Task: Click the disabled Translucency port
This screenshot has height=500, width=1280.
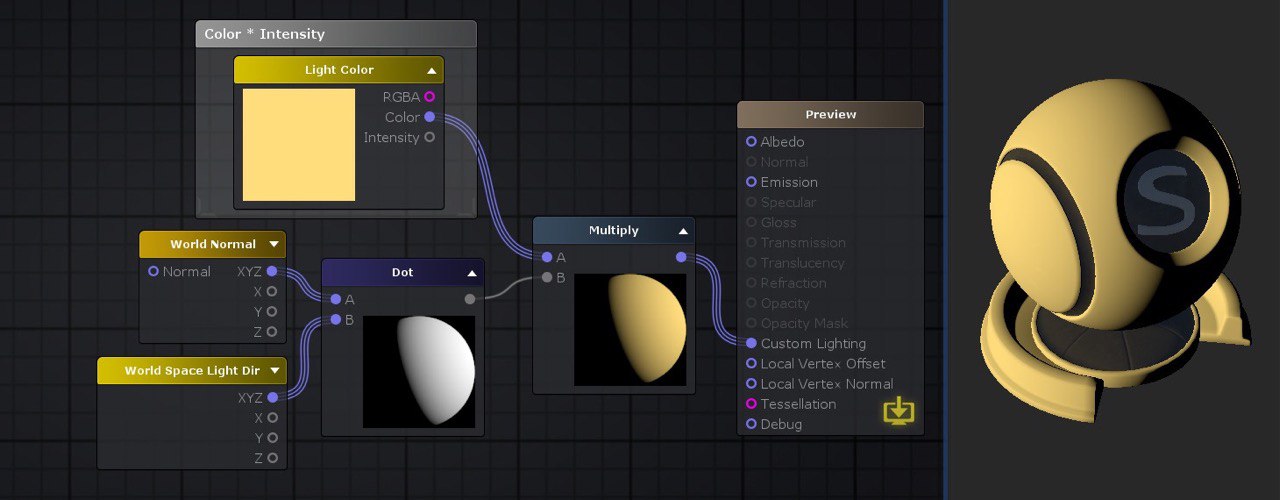Action: click(x=751, y=263)
